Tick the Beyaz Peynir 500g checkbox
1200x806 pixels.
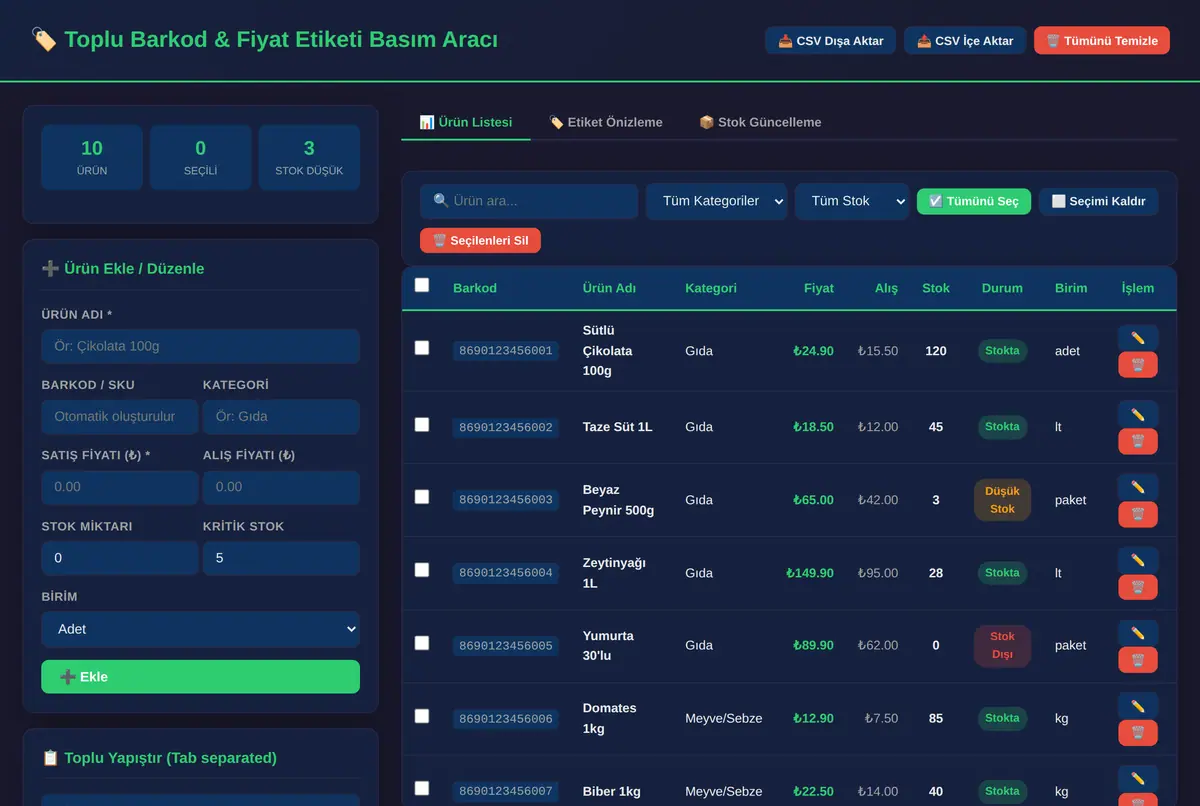[x=422, y=497]
